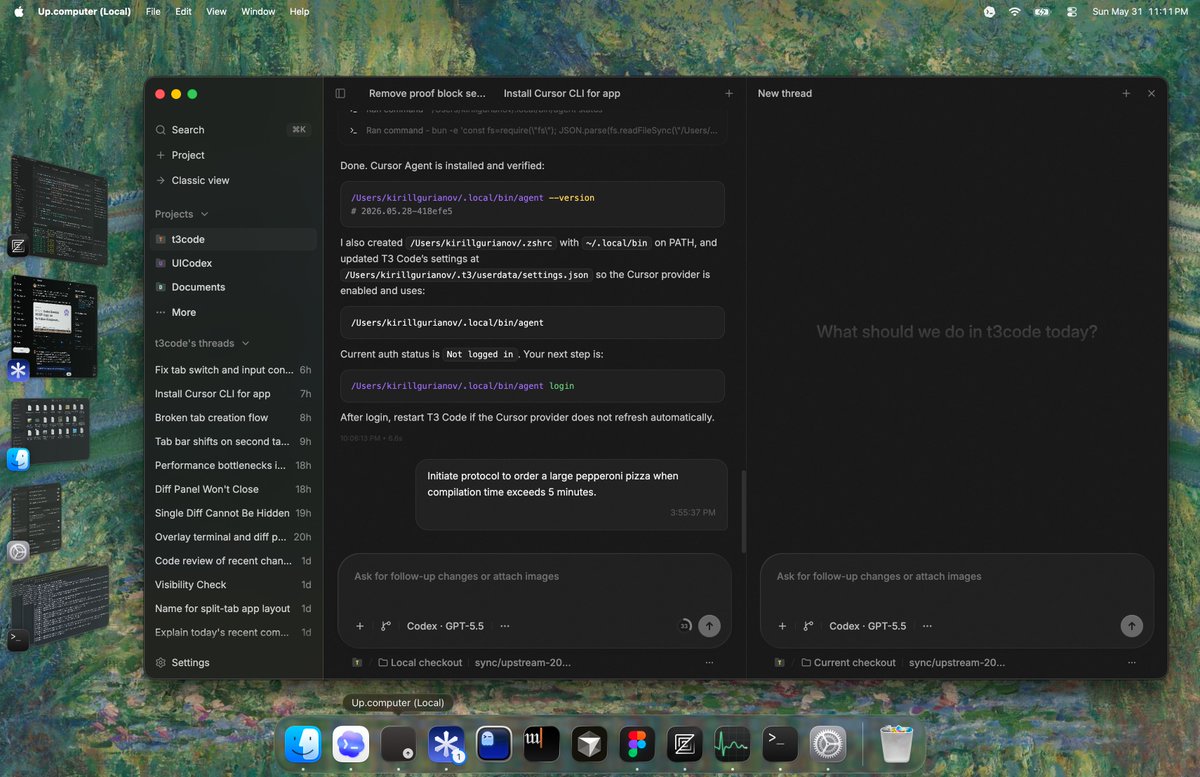Open the File menu
Image resolution: width=1200 pixels, height=777 pixels.
coord(153,11)
